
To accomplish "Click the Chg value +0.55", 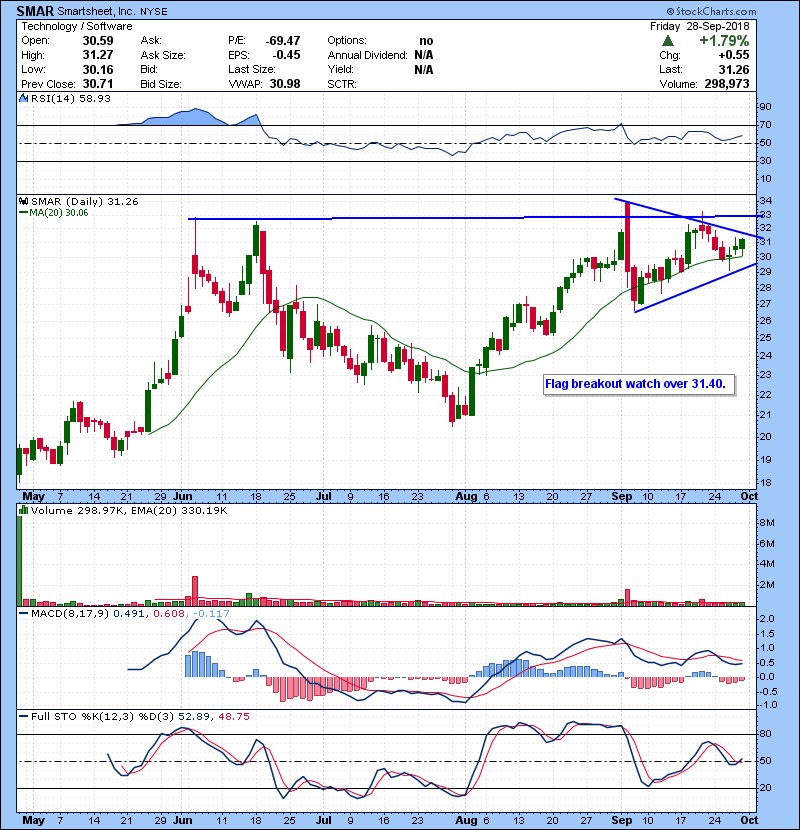I will (x=734, y=55).
